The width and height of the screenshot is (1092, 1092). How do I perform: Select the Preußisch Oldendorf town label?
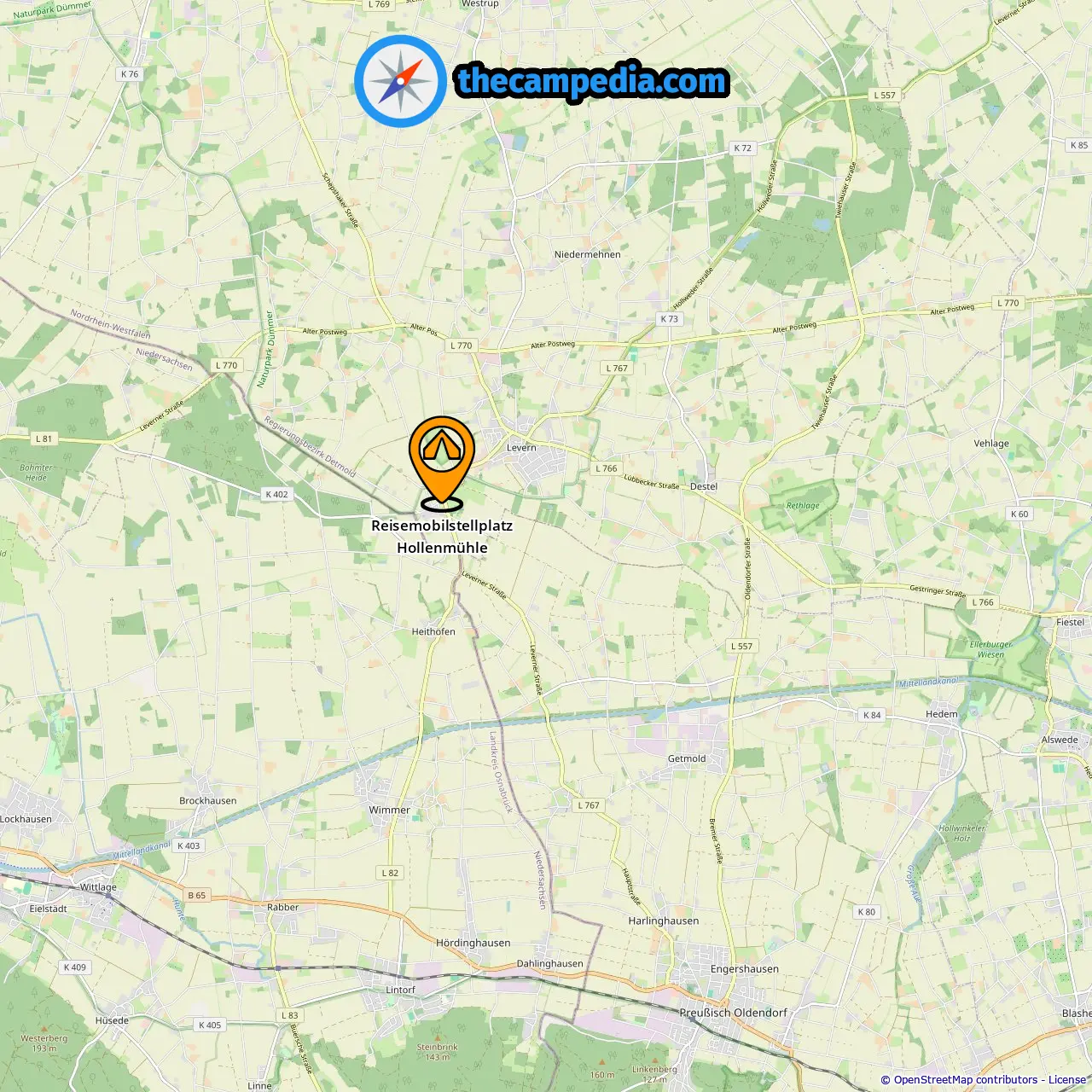tap(733, 1013)
